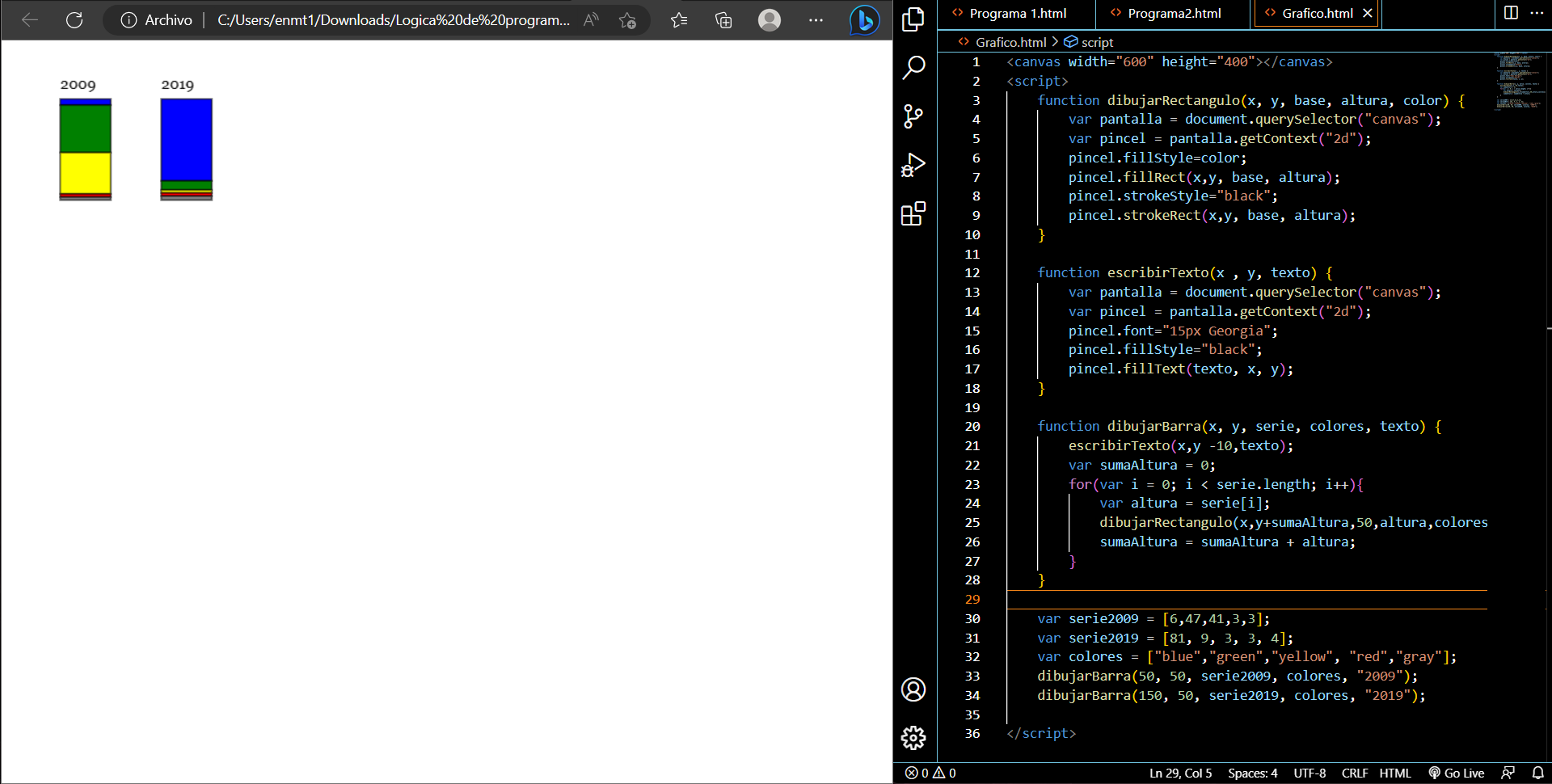Click the 2009 label above the chart

(x=78, y=85)
